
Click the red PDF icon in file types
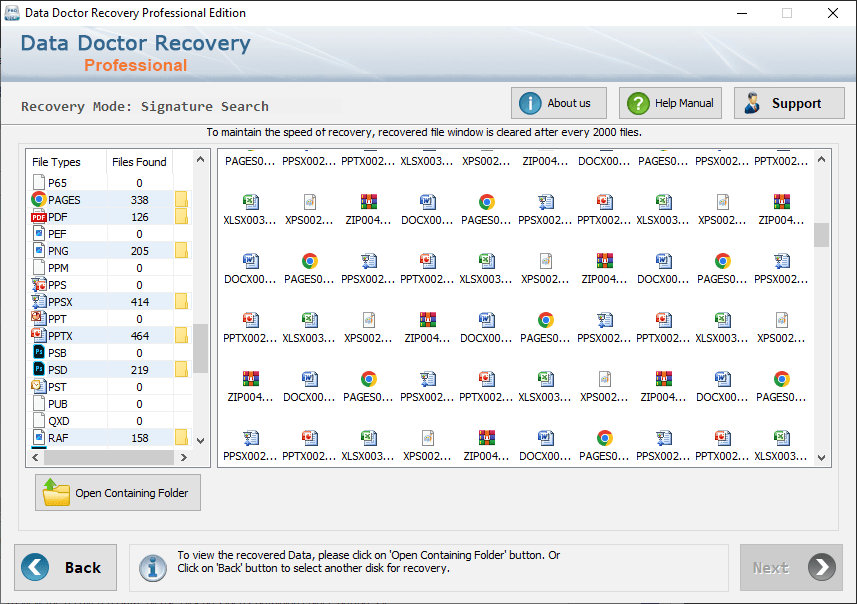[x=39, y=217]
